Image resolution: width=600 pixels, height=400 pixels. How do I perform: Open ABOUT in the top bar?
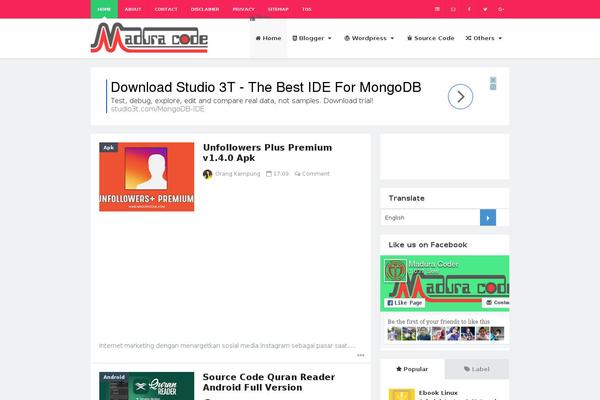click(133, 9)
